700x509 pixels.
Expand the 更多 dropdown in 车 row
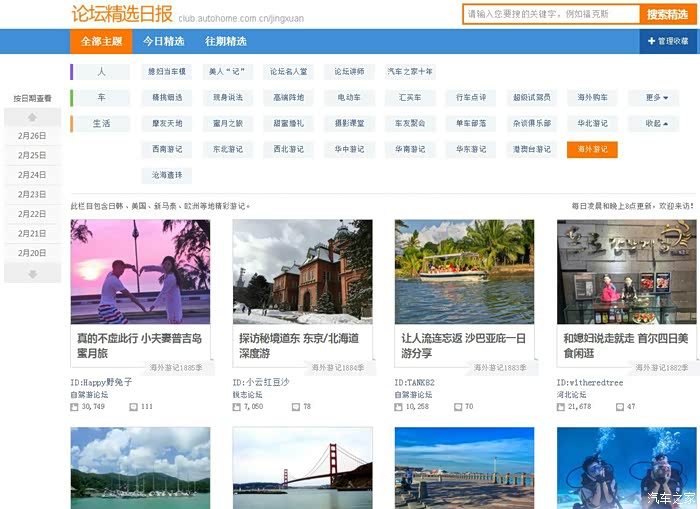[x=654, y=98]
